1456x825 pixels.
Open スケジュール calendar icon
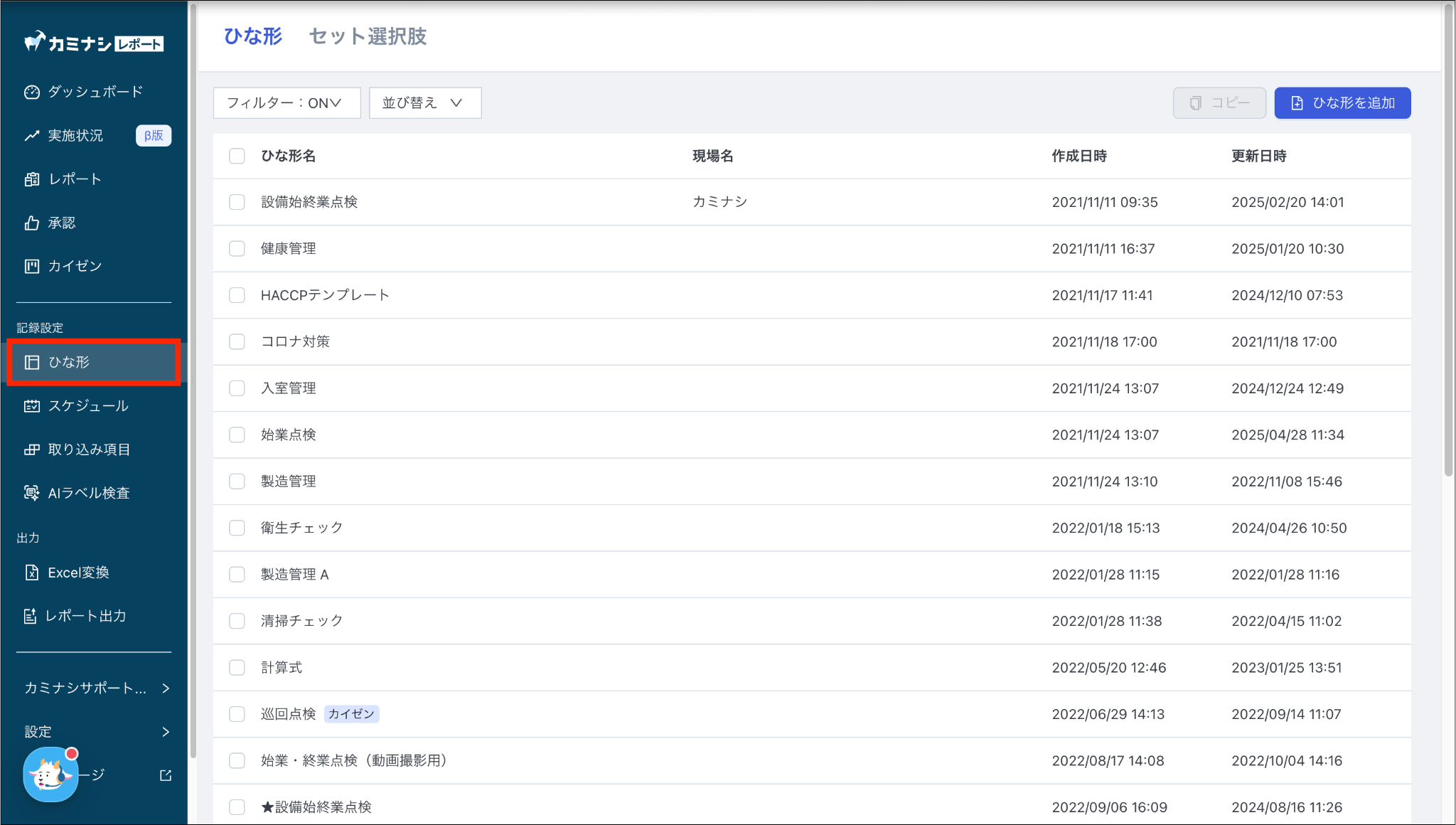pos(31,406)
